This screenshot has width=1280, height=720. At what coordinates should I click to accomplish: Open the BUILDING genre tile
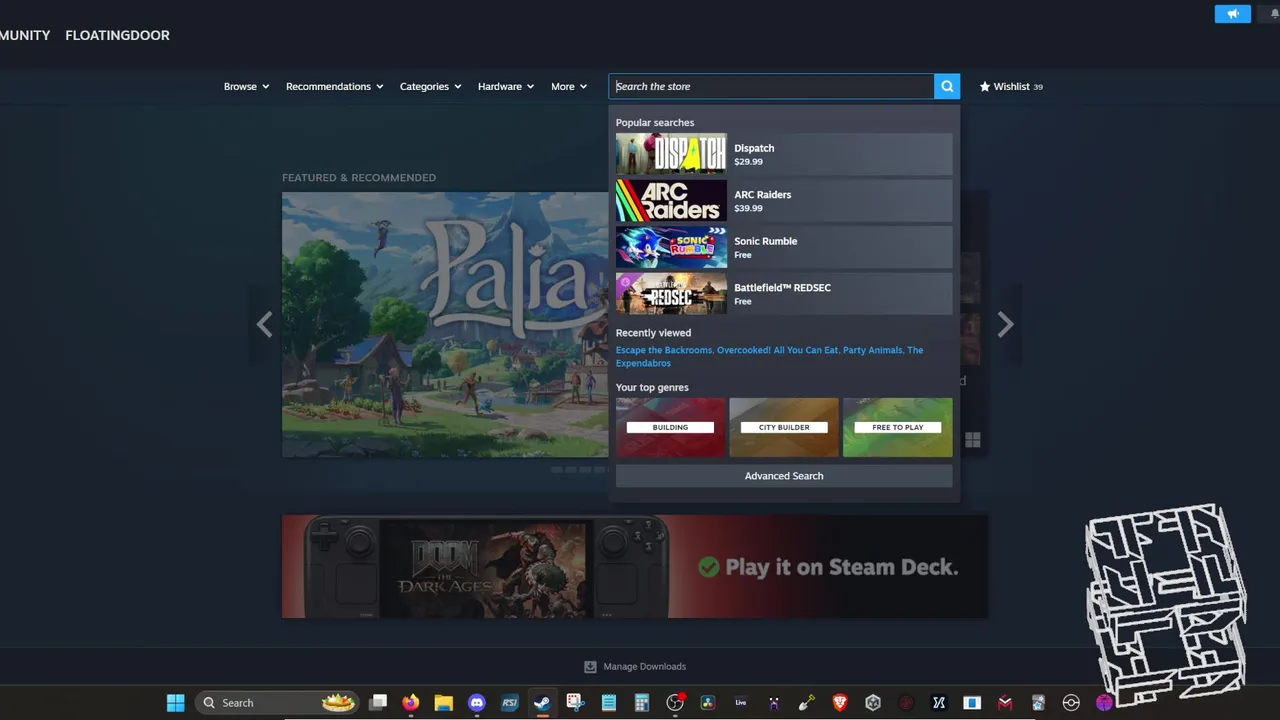click(670, 427)
